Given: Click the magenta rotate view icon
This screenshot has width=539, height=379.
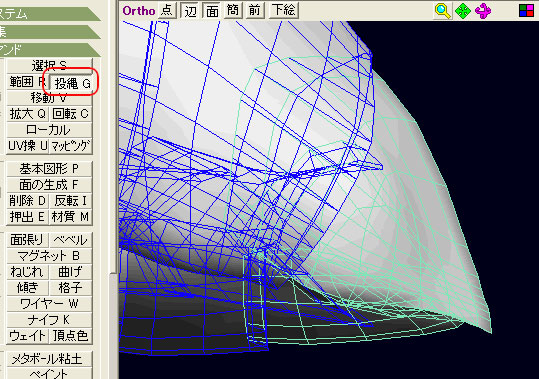Looking at the screenshot, I should 483,11.
